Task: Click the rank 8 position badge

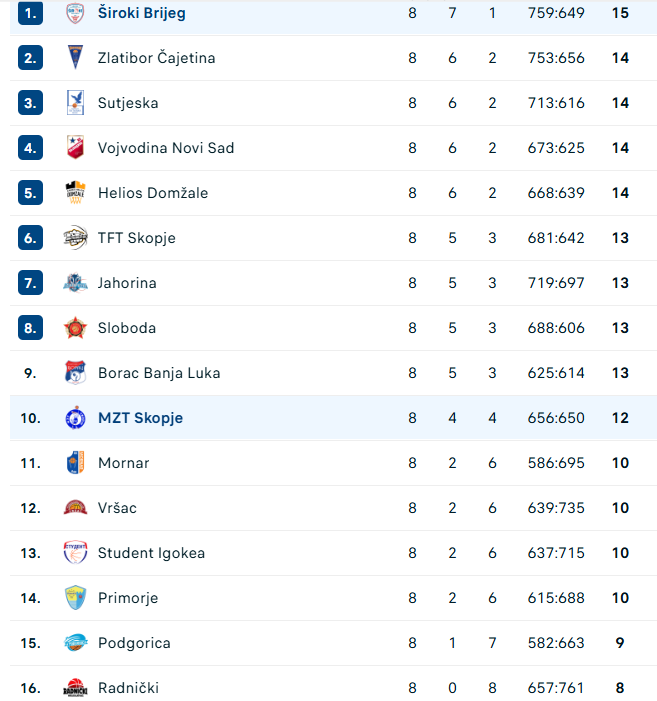Action: (x=30, y=328)
